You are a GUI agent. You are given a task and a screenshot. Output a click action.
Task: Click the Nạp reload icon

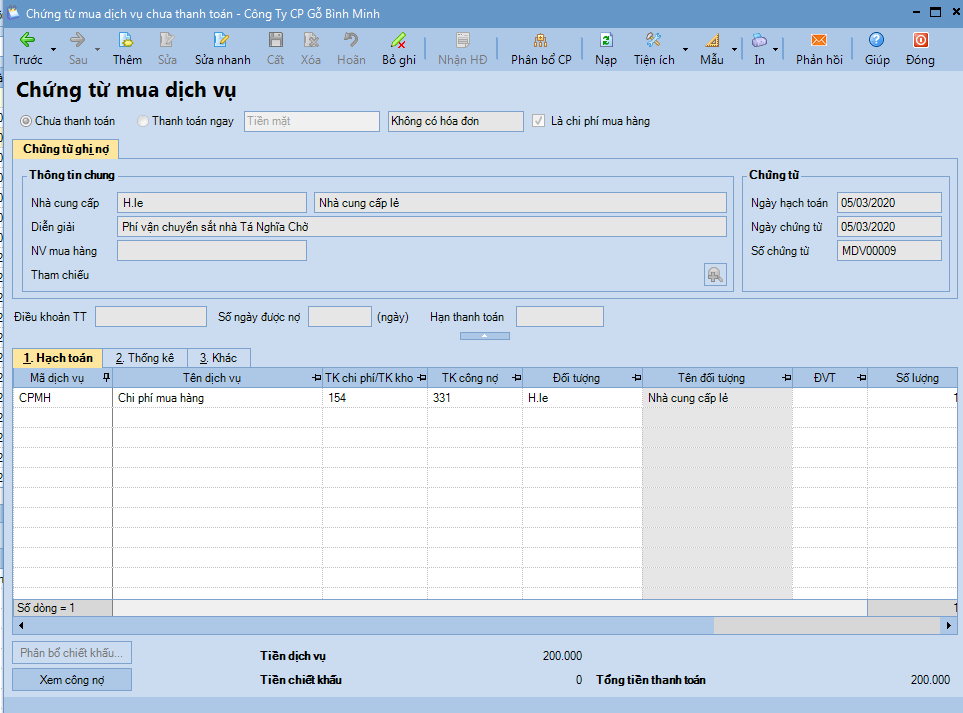point(606,41)
